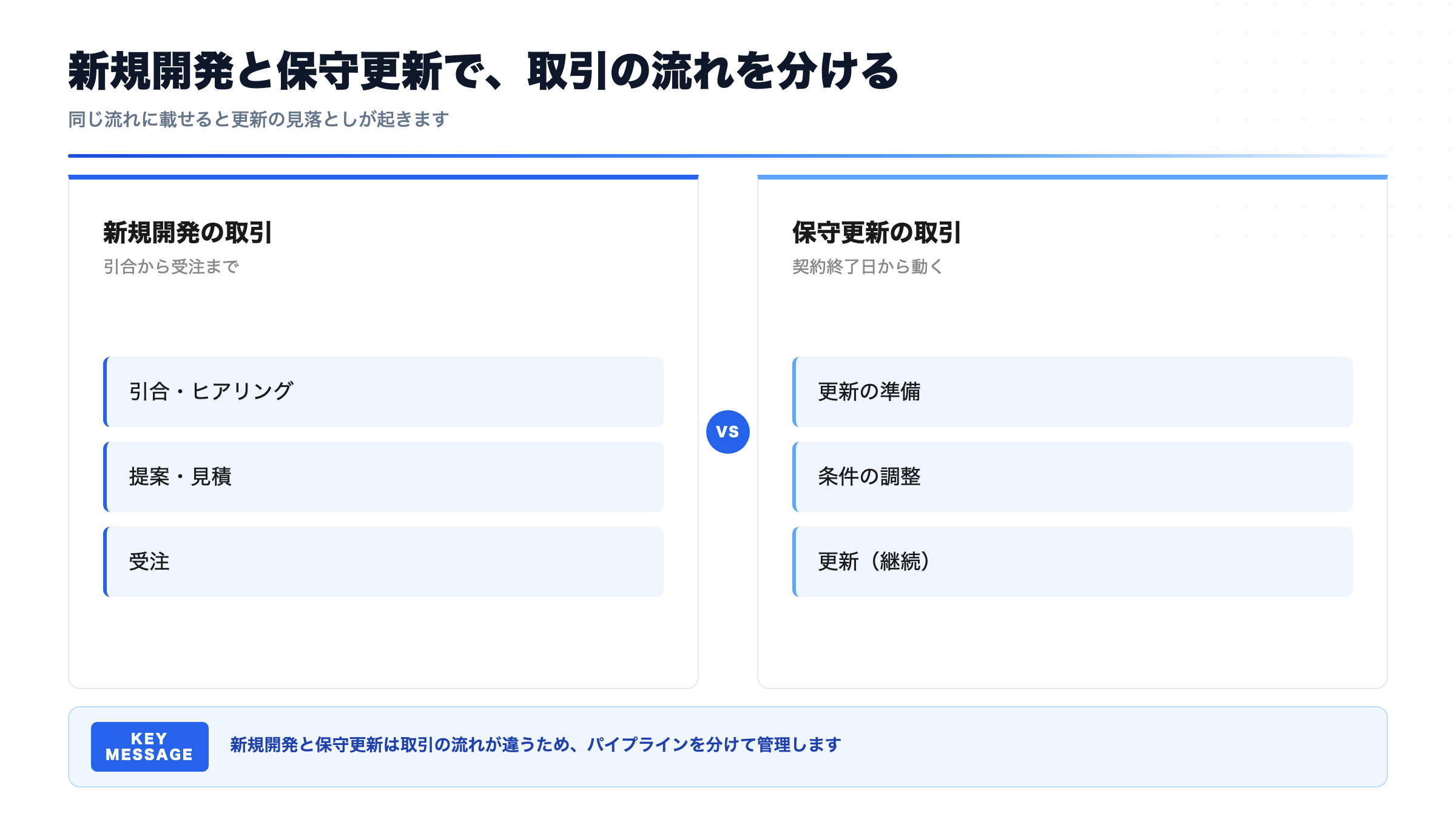1456x819 pixels.
Task: Select the 引合・ヒアリング step
Action: 383,392
